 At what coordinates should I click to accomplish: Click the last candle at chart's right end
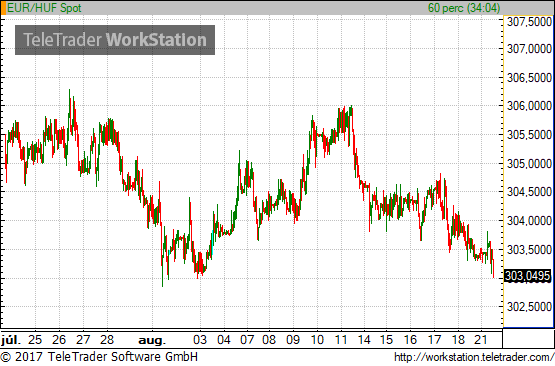tap(493, 269)
